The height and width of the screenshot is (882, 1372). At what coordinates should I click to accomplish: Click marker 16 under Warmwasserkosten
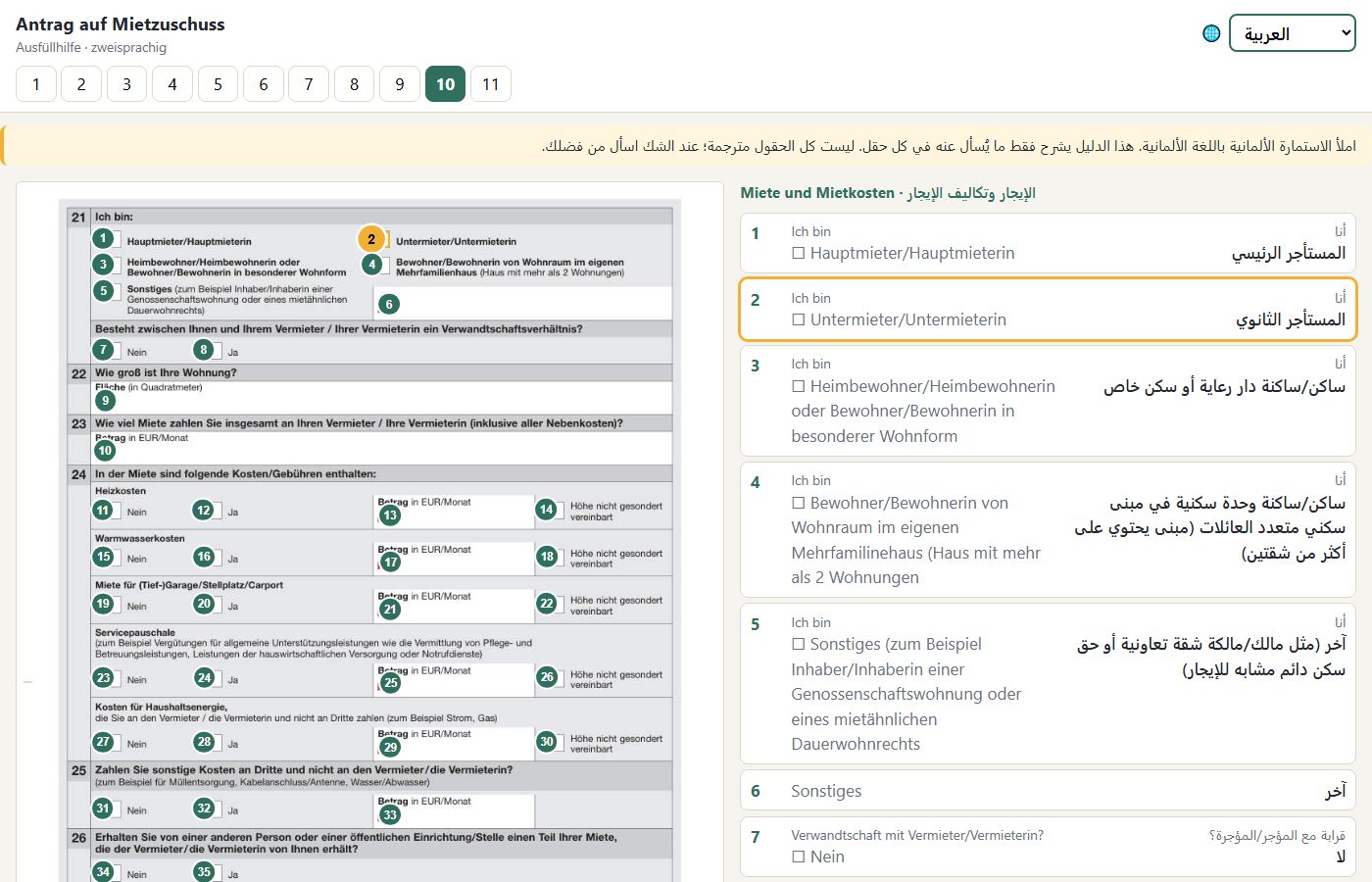(x=204, y=557)
